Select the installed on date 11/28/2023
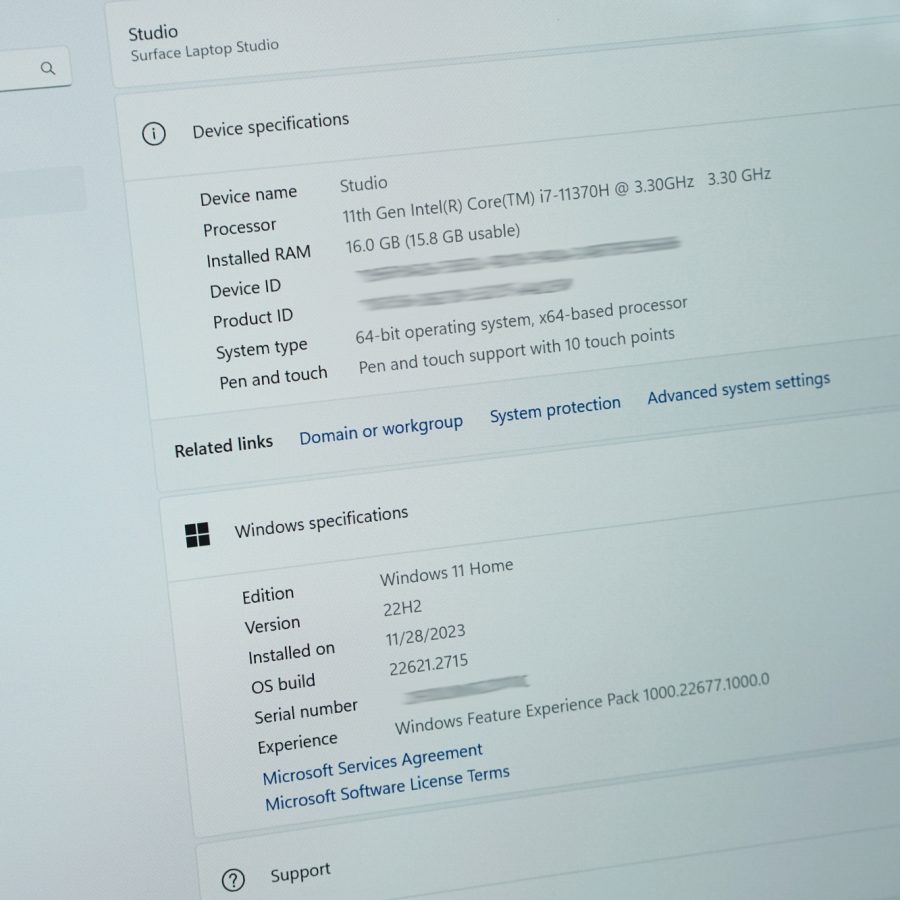Screen dimensions: 900x900 coord(425,635)
